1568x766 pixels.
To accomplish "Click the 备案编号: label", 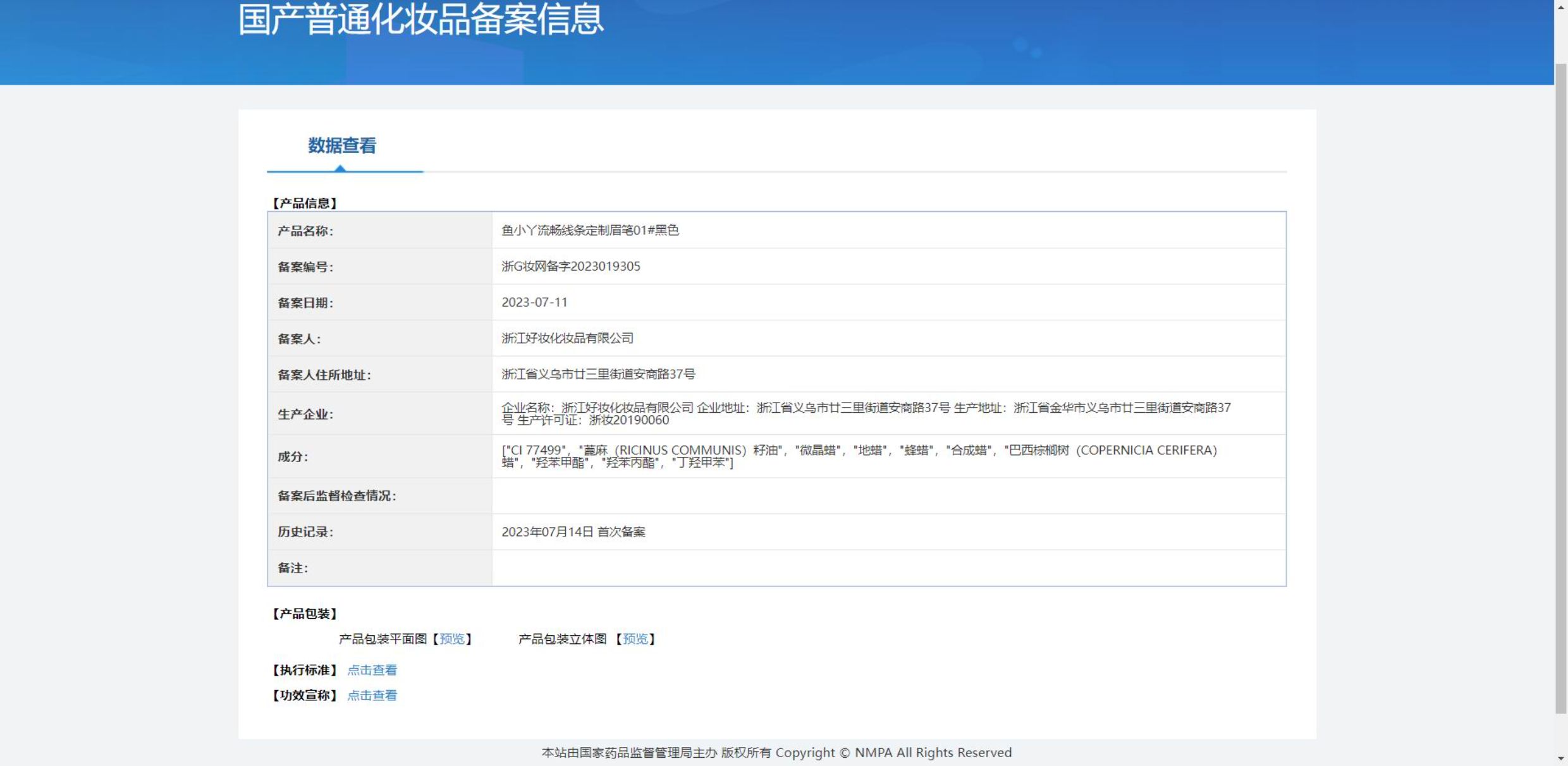I will [305, 267].
